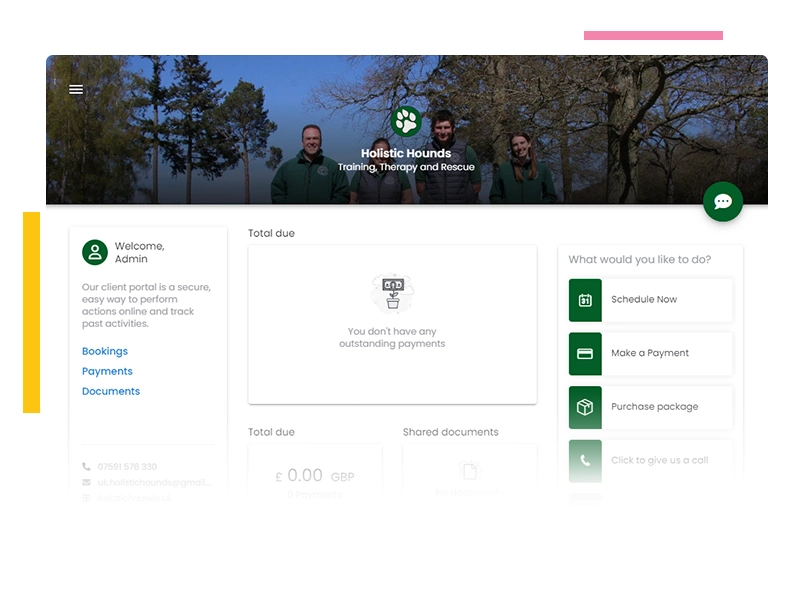The height and width of the screenshot is (600, 800).
Task: Open the Payments link
Action: pyautogui.click(x=107, y=371)
